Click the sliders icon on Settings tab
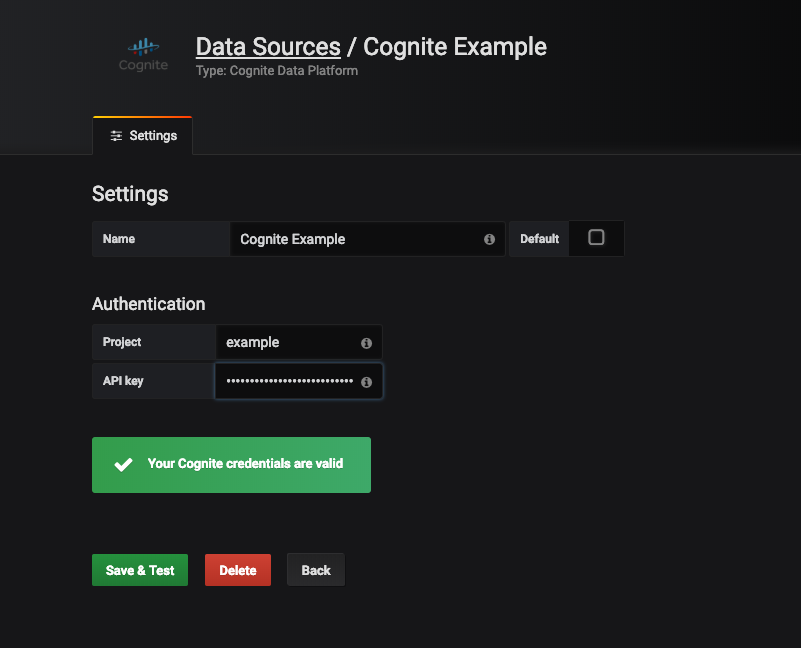The image size is (801, 648). click(116, 135)
